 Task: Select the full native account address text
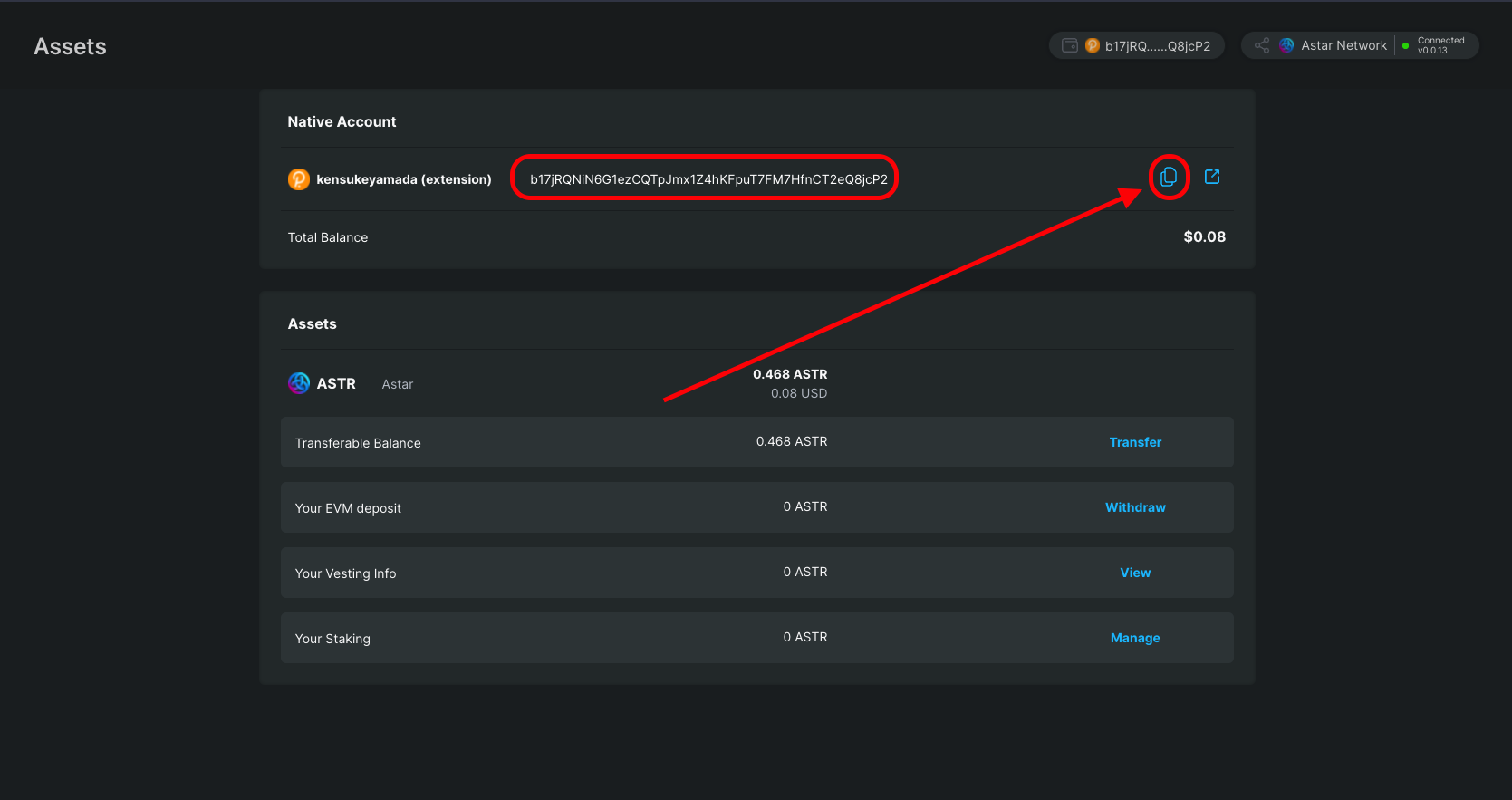click(x=708, y=179)
